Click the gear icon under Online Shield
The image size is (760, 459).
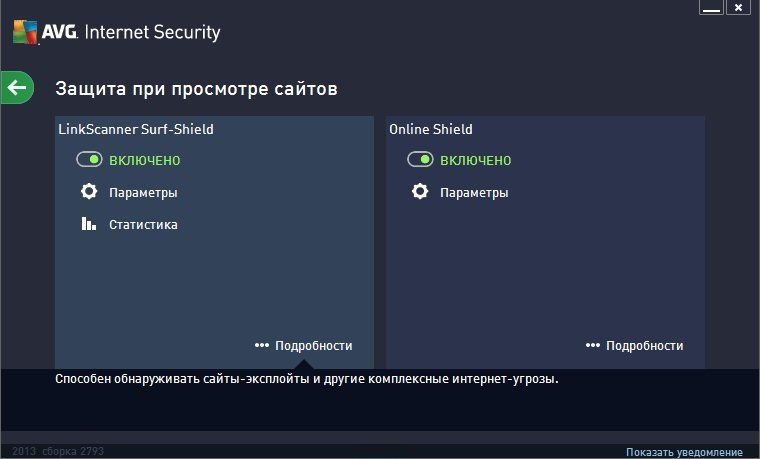click(420, 192)
